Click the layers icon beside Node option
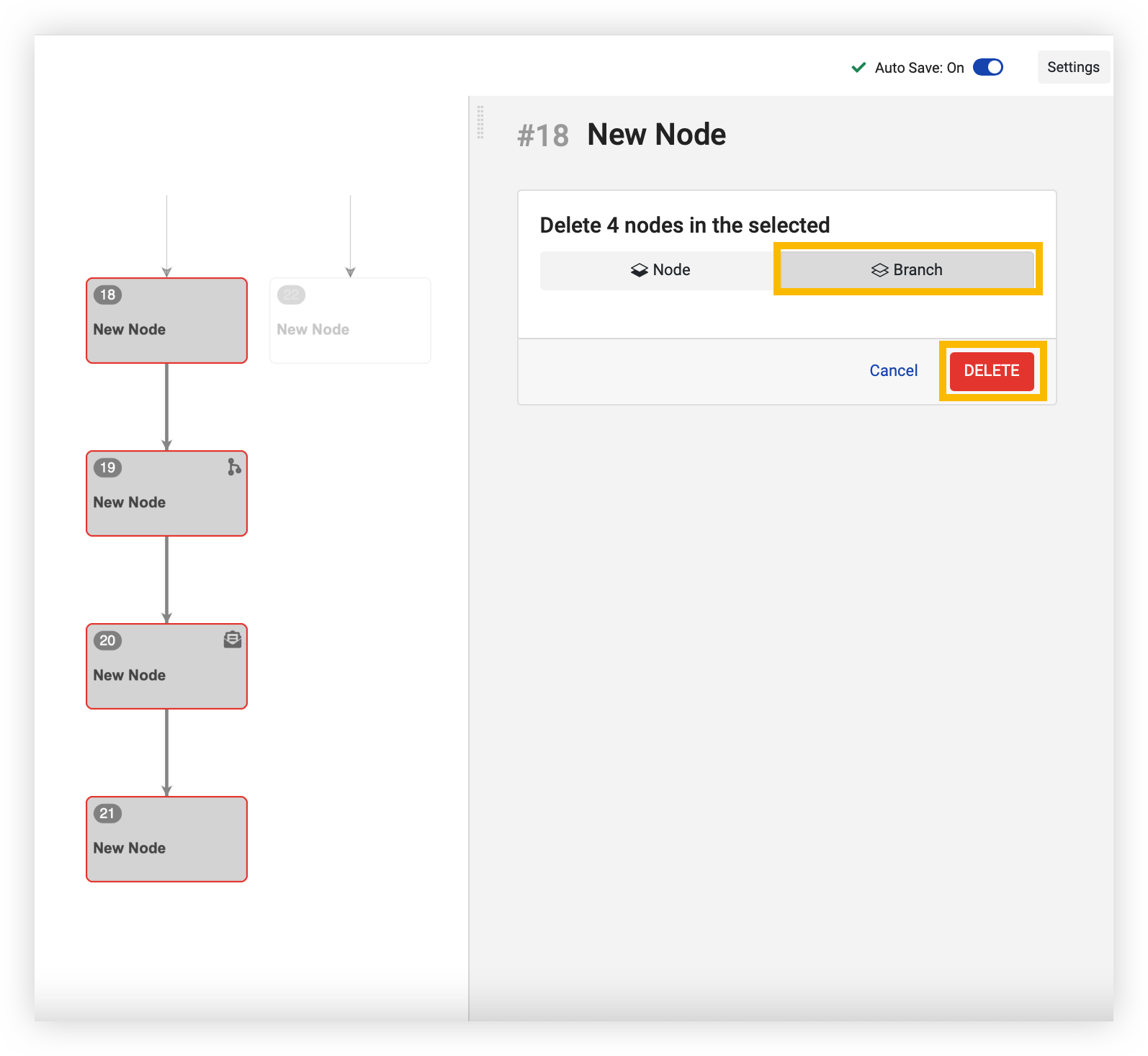 click(x=639, y=270)
